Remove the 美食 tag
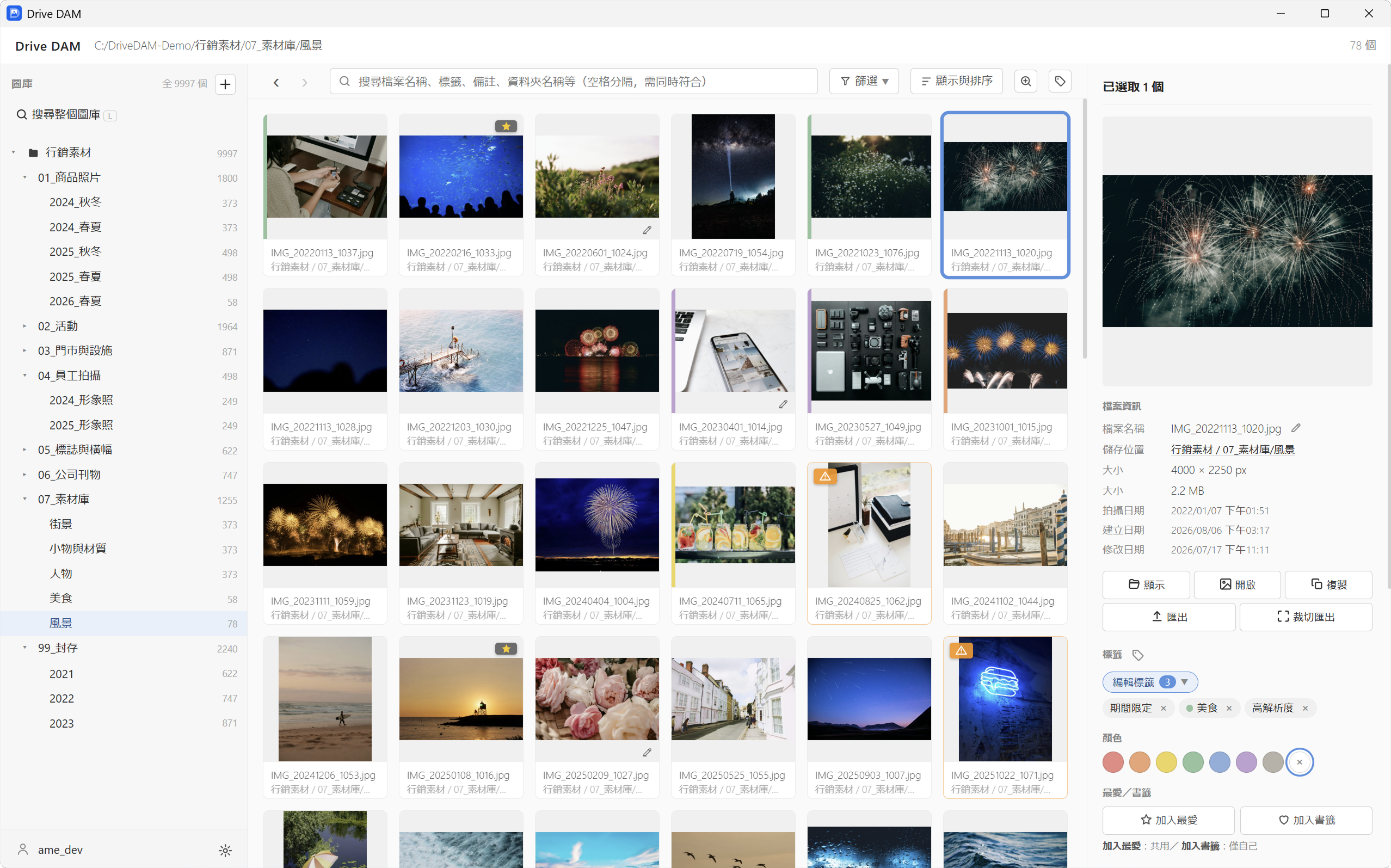The image size is (1391, 868). (1229, 709)
